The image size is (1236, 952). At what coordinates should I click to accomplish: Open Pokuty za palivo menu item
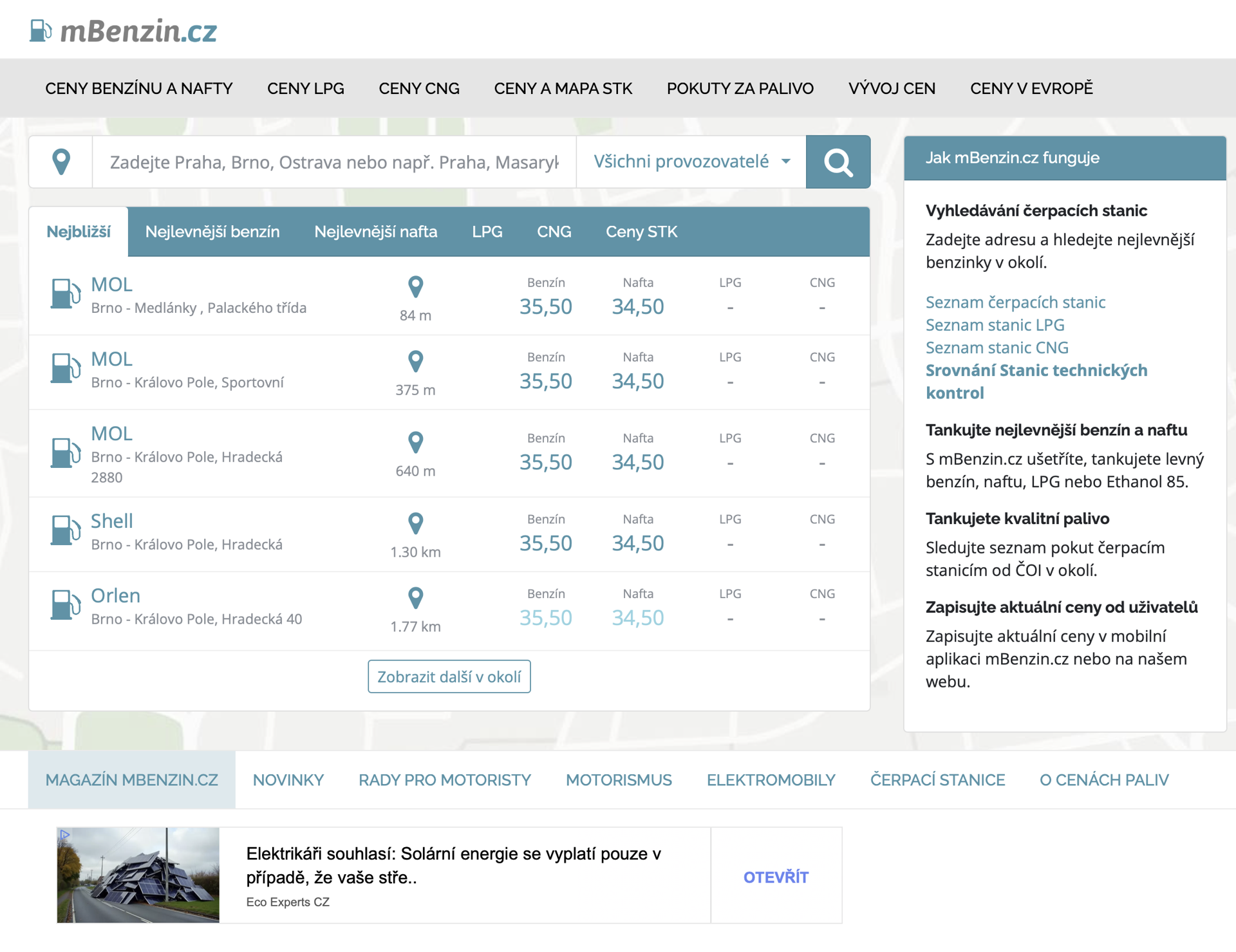click(740, 88)
